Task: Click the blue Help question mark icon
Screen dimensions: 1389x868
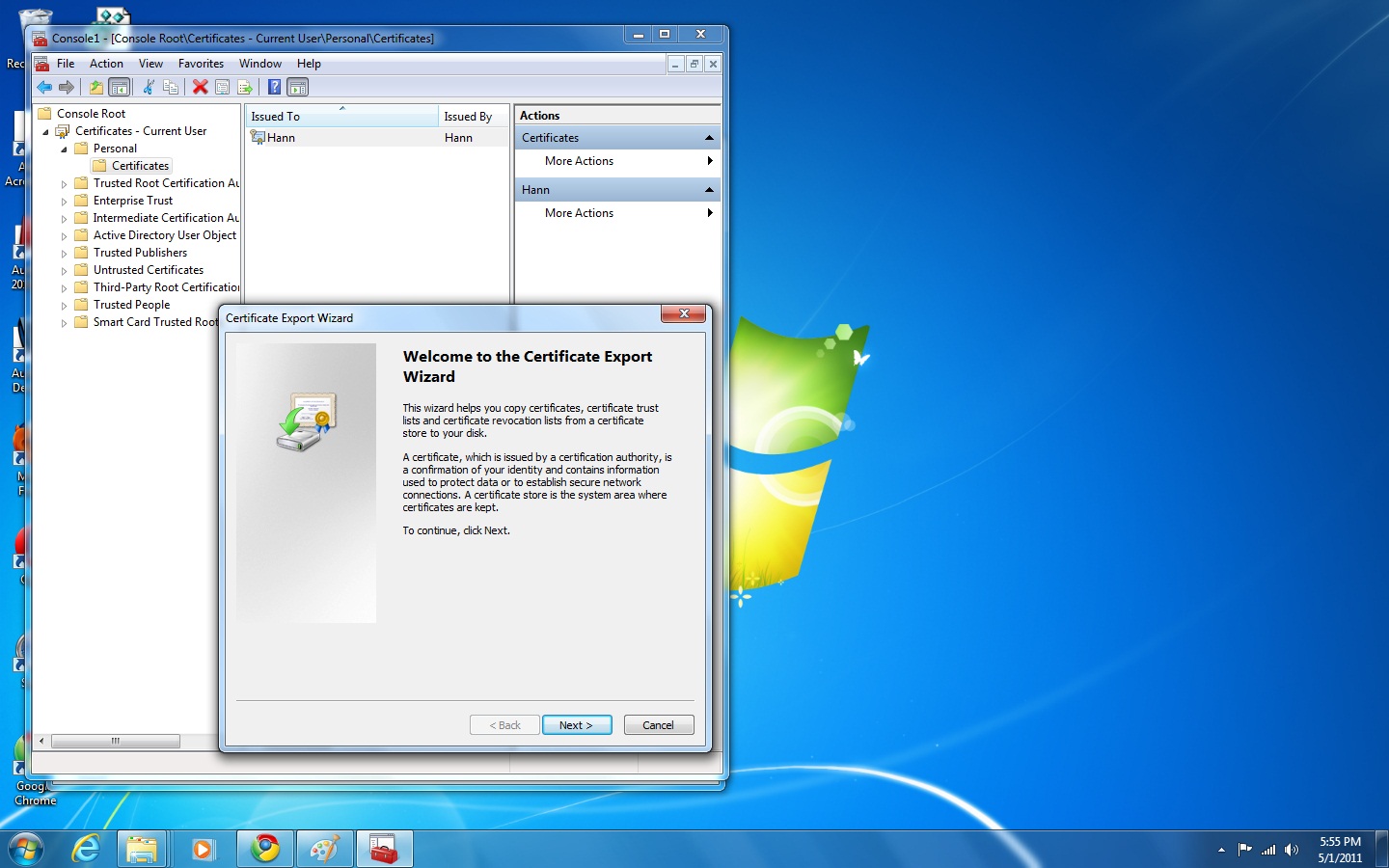Action: [x=275, y=87]
